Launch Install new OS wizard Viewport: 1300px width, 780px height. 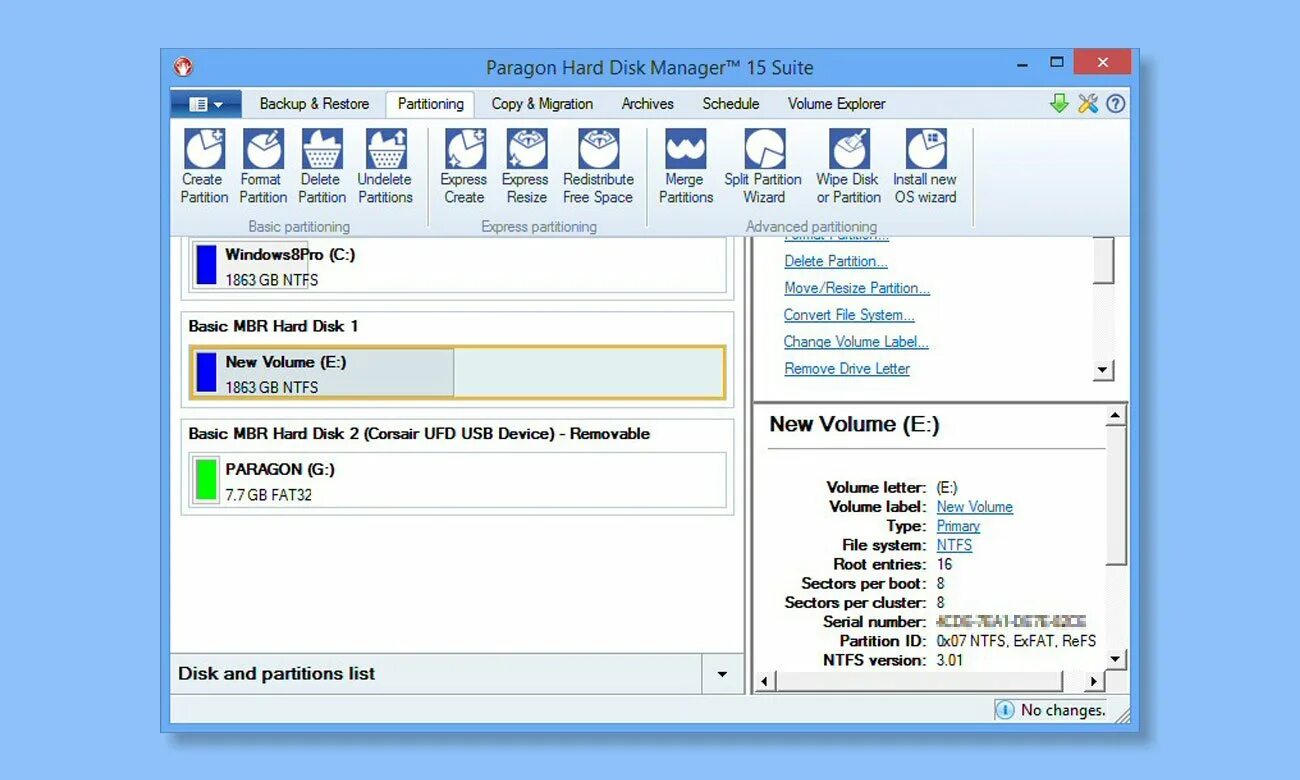tap(925, 167)
